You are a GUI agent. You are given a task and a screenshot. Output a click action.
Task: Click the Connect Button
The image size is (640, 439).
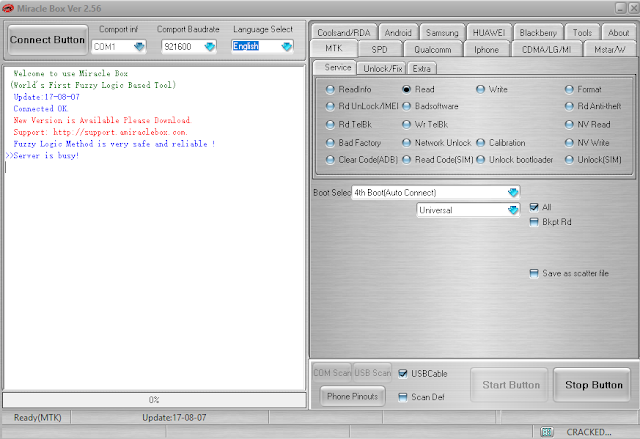coord(47,40)
